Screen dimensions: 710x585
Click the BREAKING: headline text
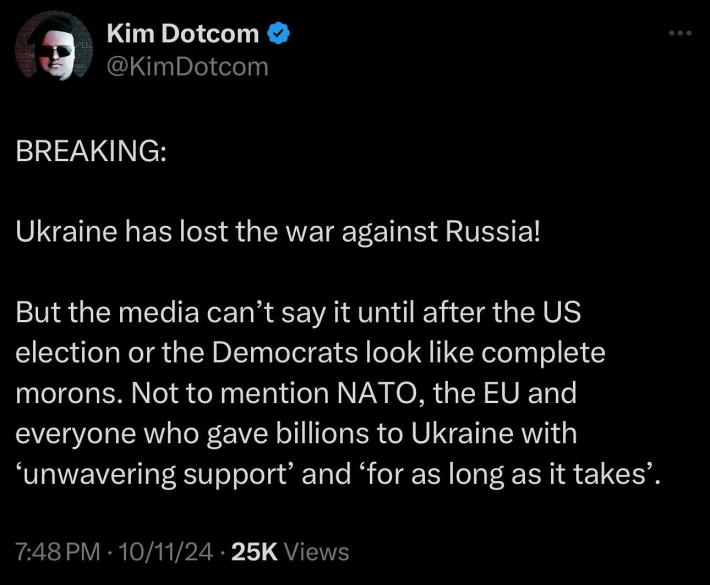pos(91,151)
